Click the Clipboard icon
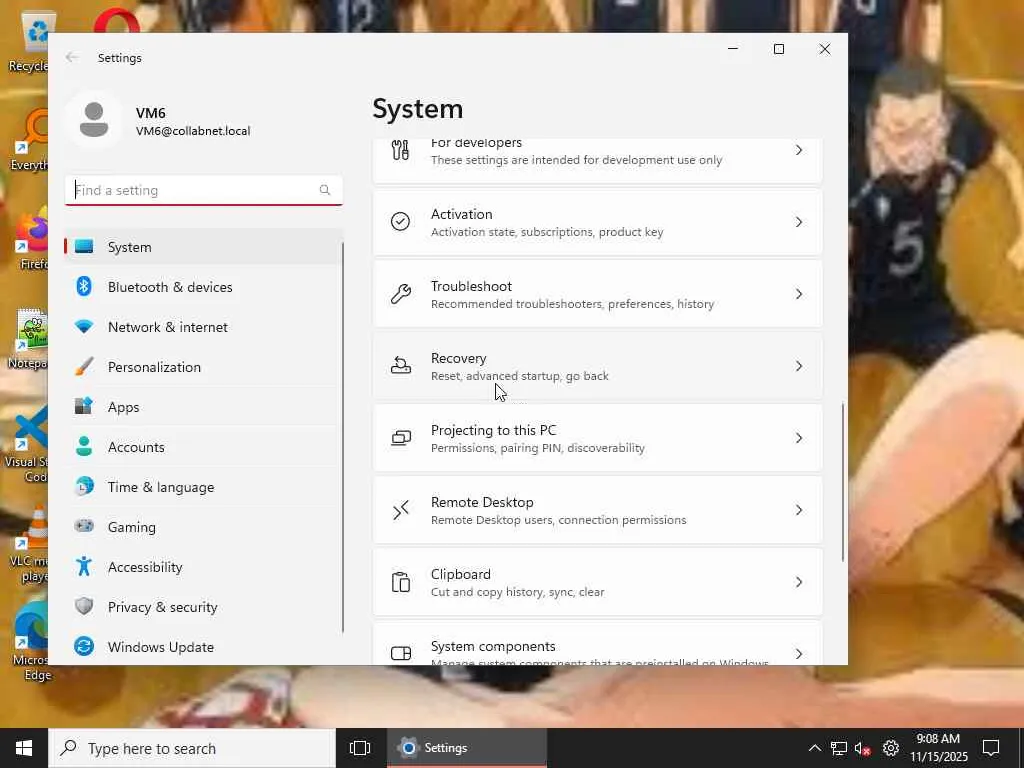The width and height of the screenshot is (1024, 768). [400, 582]
